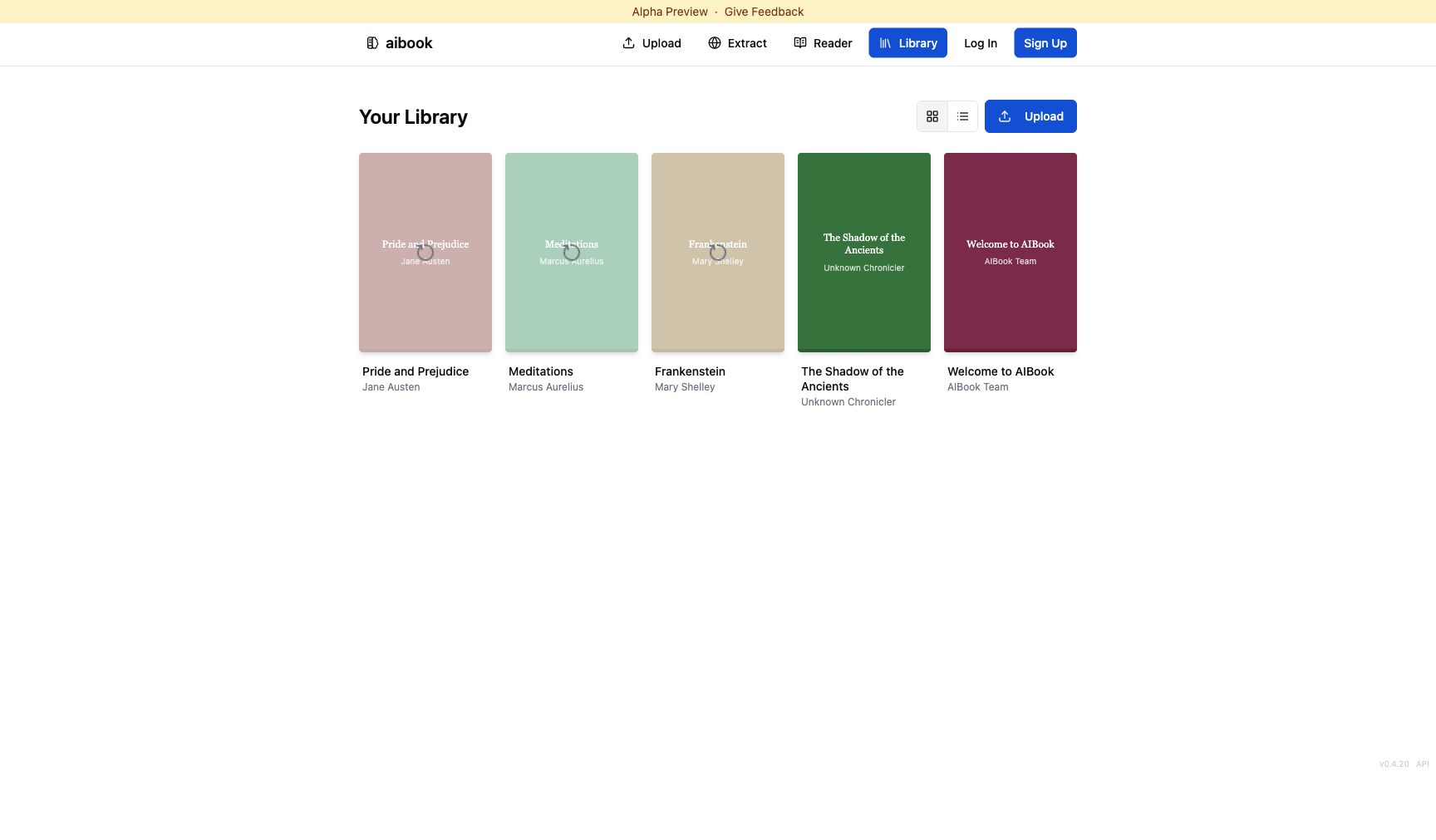Click the aibook brand name
Viewport: 1436px width, 840px height.
pos(409,43)
